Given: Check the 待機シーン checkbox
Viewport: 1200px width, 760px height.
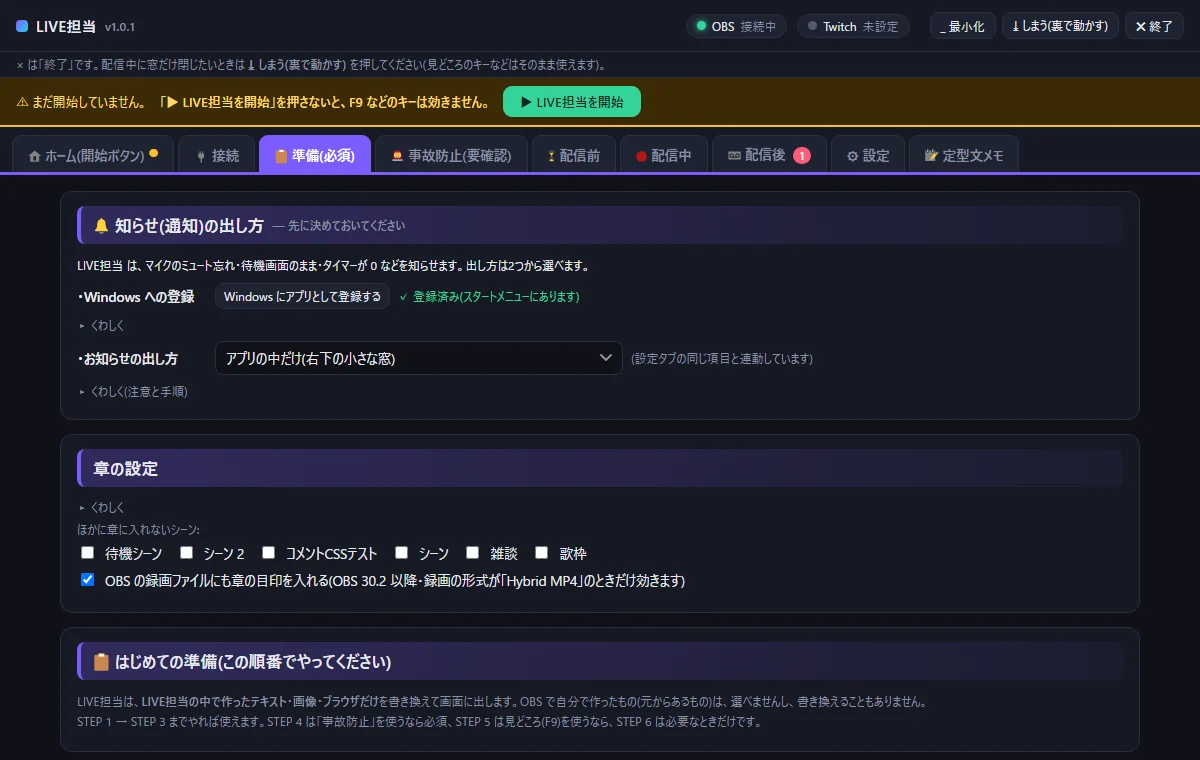Looking at the screenshot, I should pyautogui.click(x=88, y=552).
